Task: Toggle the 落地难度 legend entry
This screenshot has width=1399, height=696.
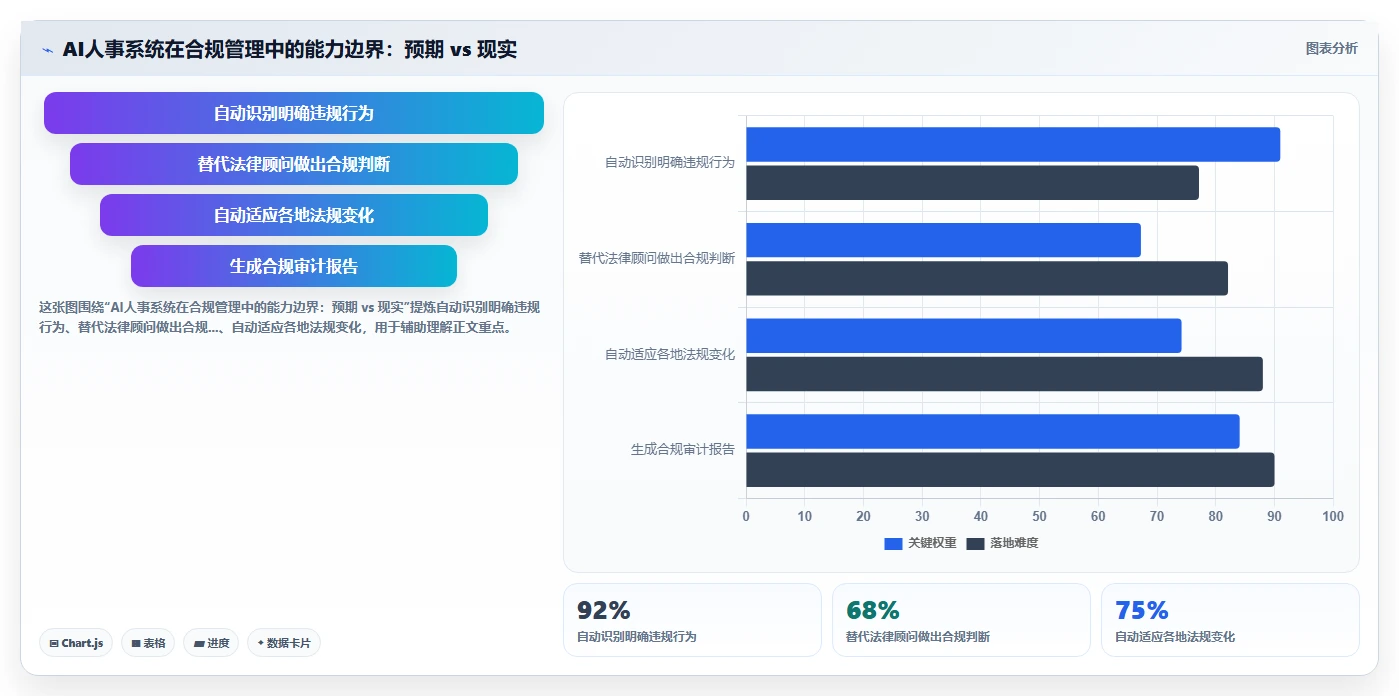Action: (1002, 543)
